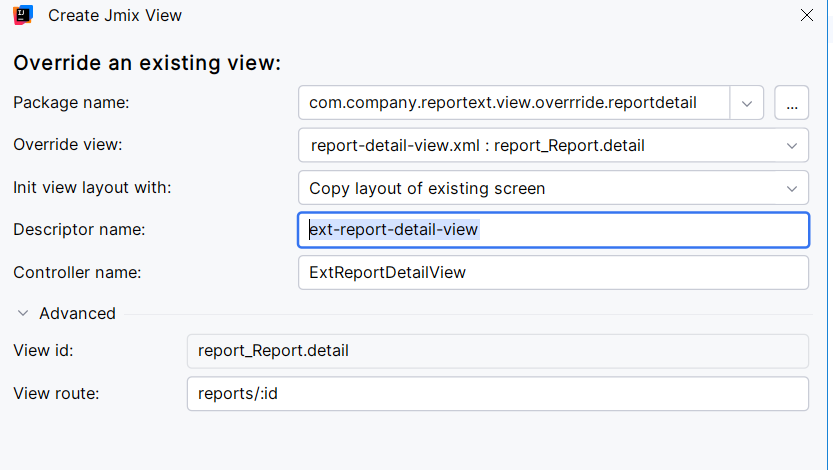
Task: Select the report-detail-view.xml override view combo box
Action: pos(540,146)
